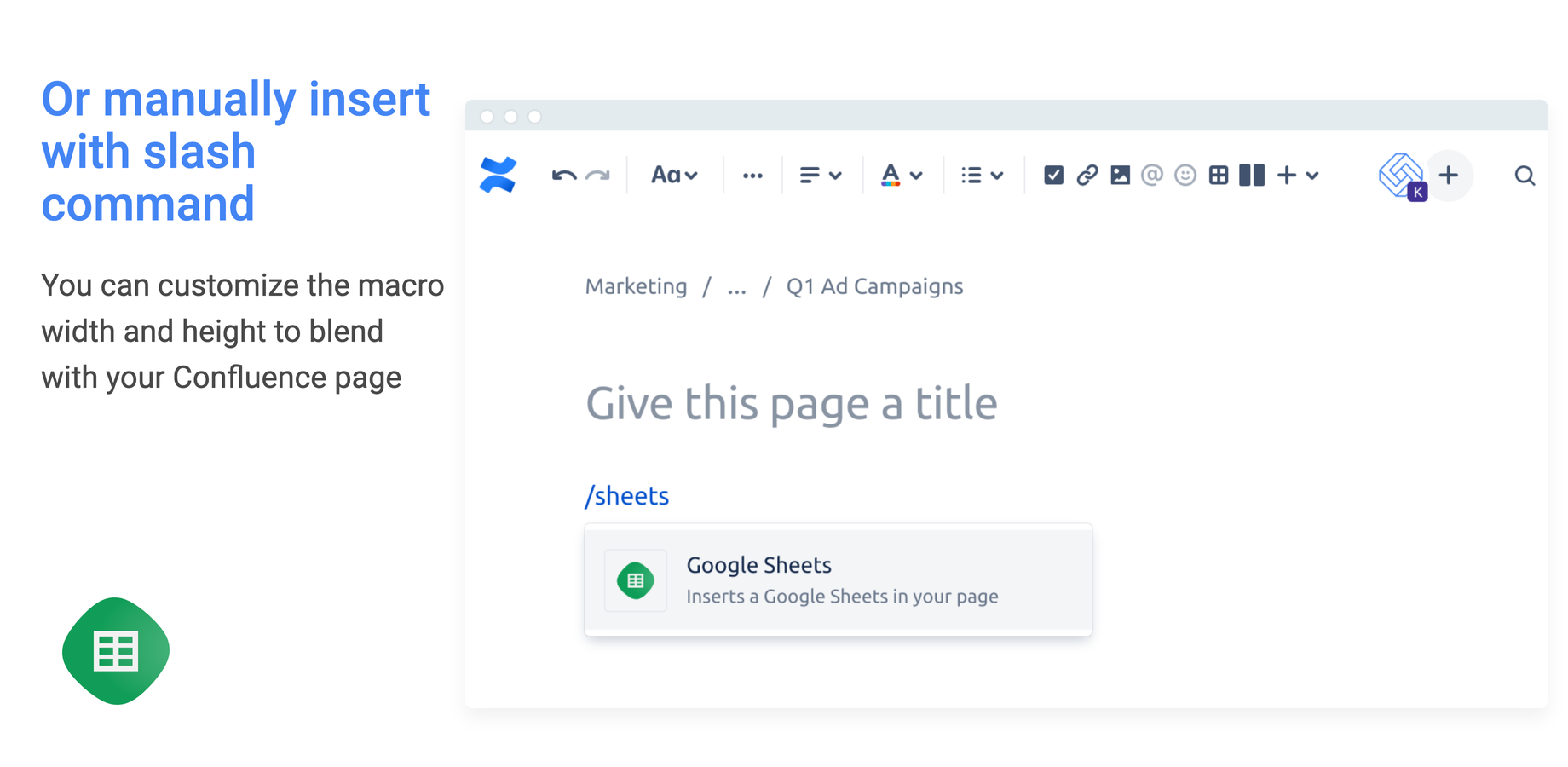The image size is (1568, 767).
Task: Insert a table
Action: point(1219,176)
